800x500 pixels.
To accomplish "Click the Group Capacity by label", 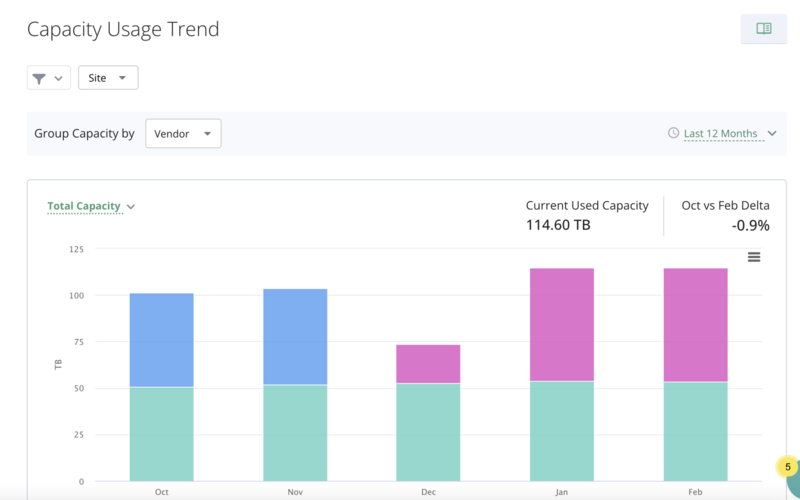I will click(x=84, y=134).
